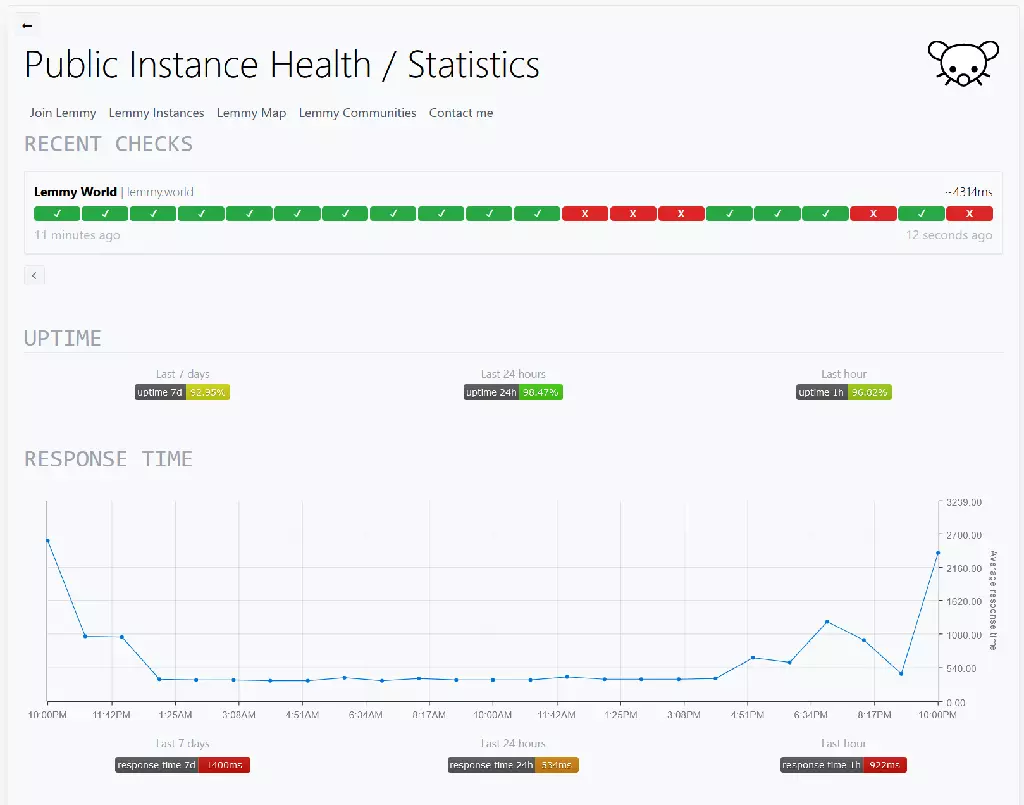Open the Lemmy Map page
Image resolution: width=1024 pixels, height=805 pixels.
251,113
